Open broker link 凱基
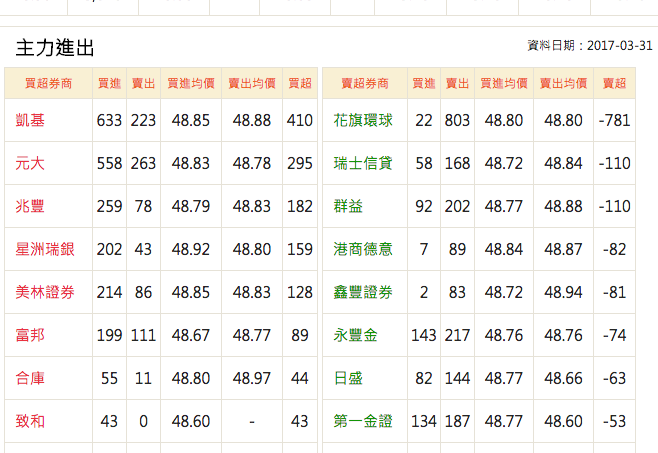Screen dimensions: 658x453 pos(30,120)
